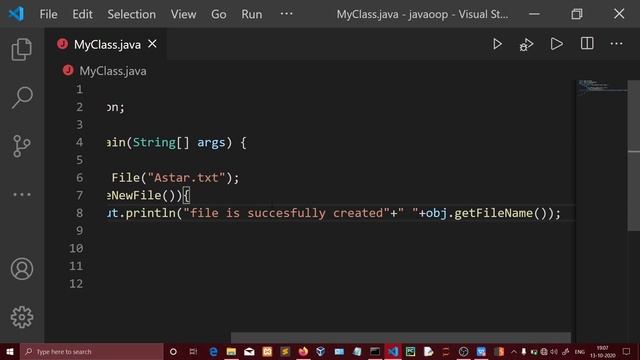Open File Explorer from taskbar
Screen dimensions: 640x360
pos(231,351)
